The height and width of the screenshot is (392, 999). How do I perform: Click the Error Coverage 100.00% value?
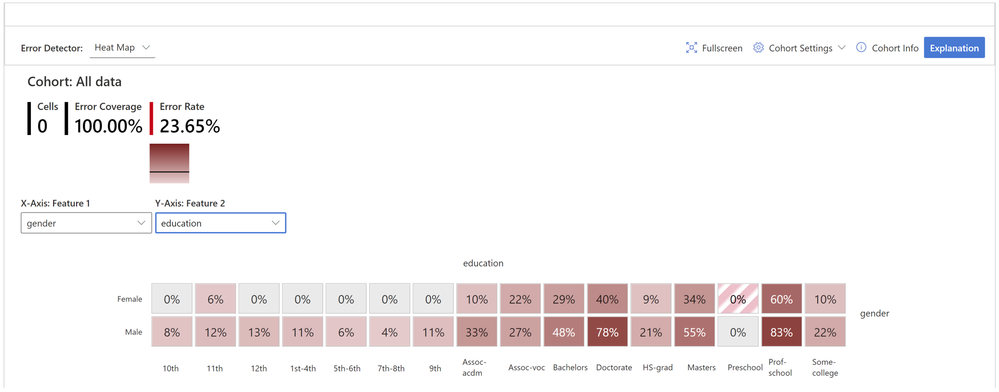(x=108, y=126)
